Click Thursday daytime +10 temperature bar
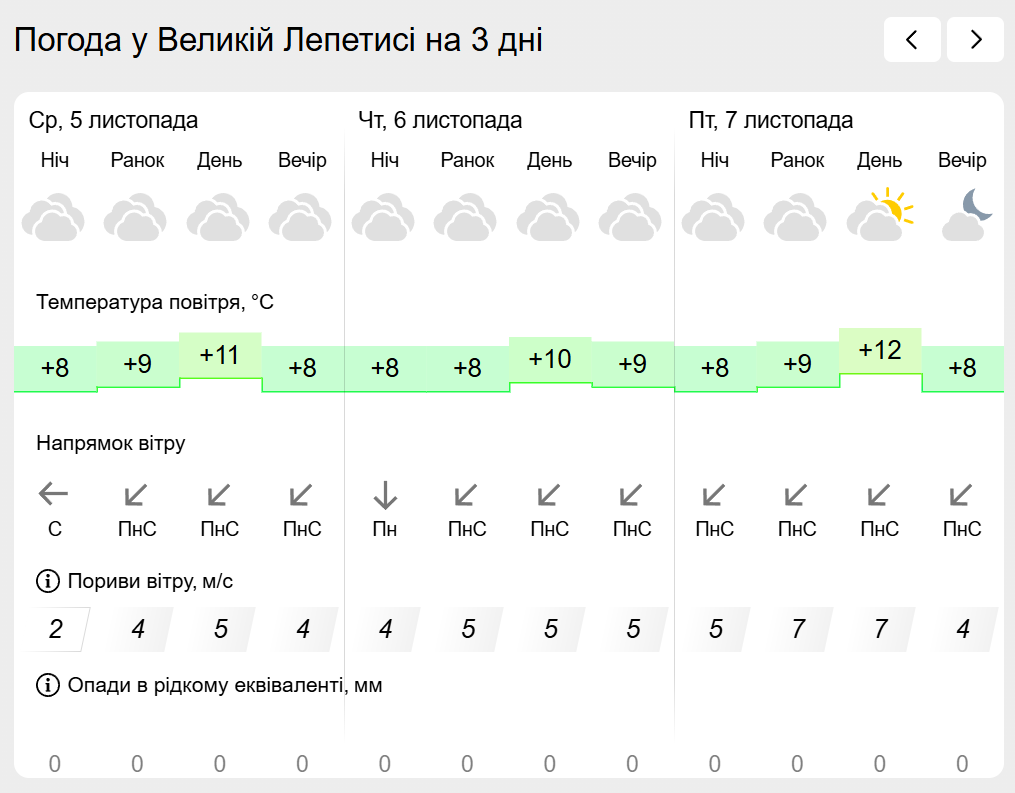The image size is (1015, 793). [x=549, y=359]
